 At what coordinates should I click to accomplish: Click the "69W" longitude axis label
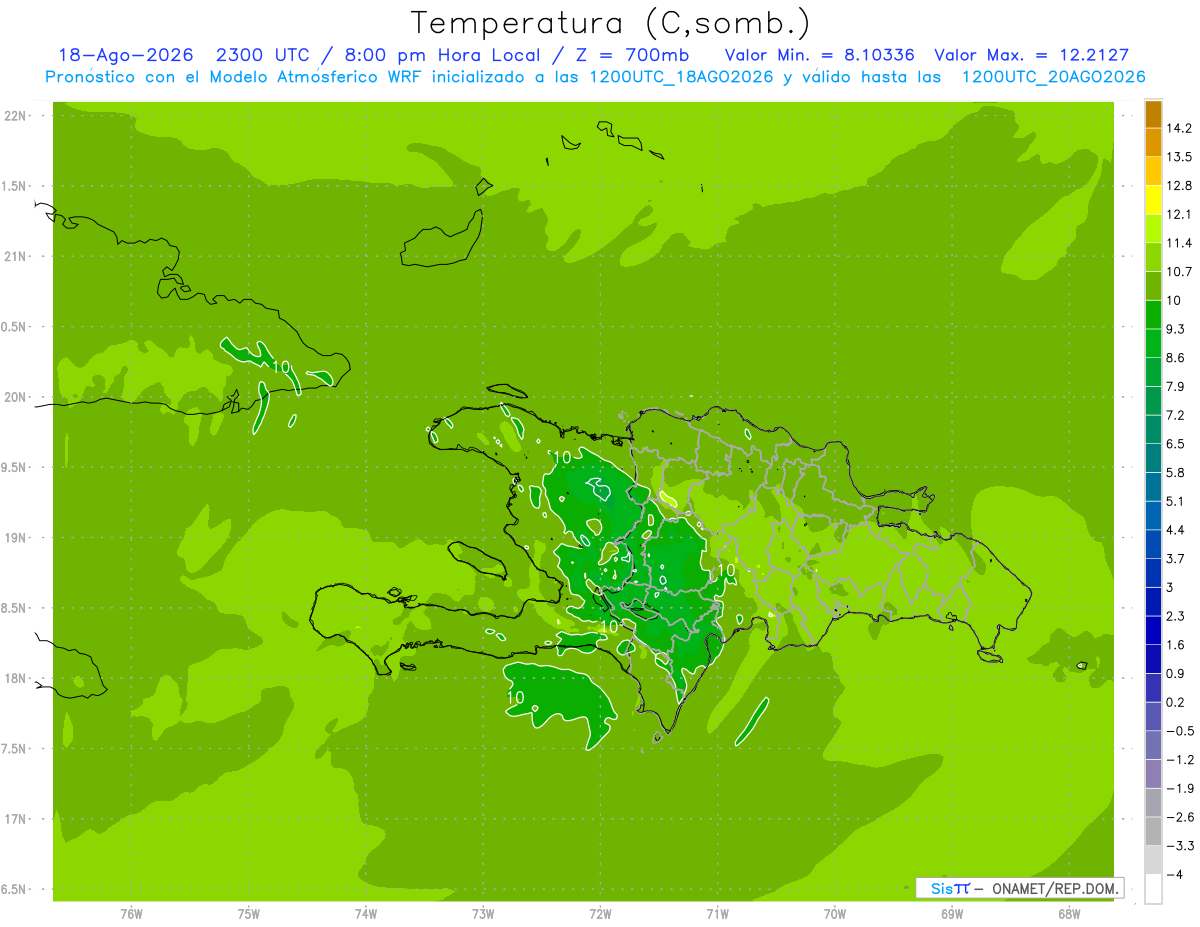pyautogui.click(x=952, y=914)
